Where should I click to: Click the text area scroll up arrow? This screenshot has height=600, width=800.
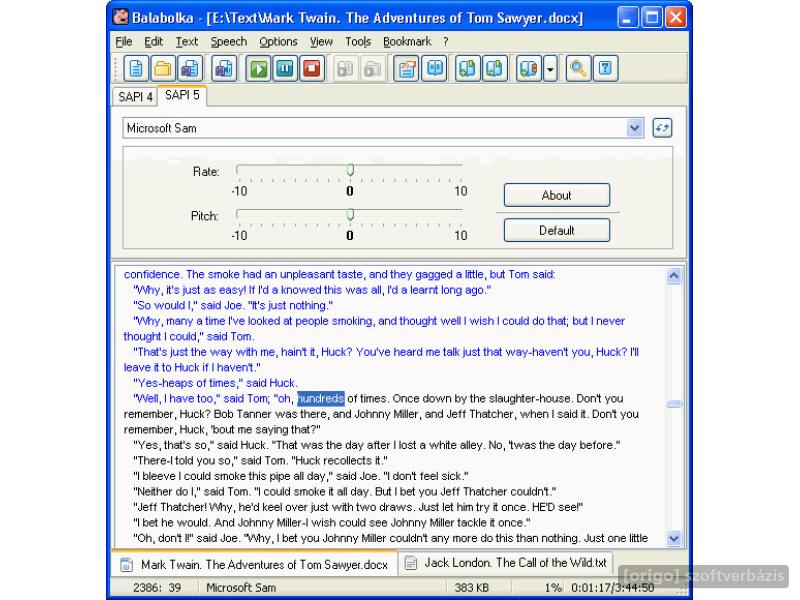point(673,276)
